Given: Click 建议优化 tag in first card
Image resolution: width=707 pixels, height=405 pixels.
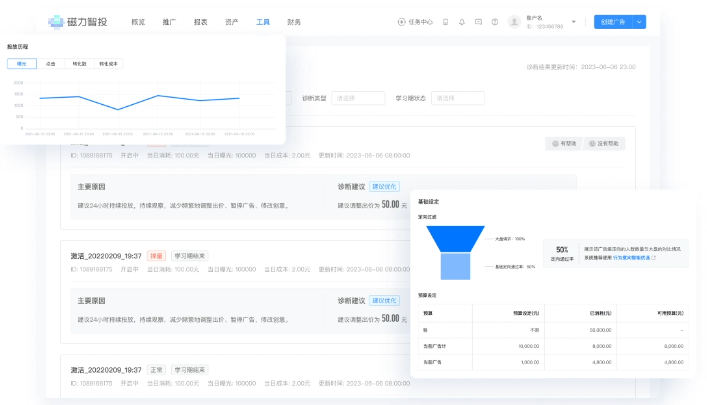Looking at the screenshot, I should click(384, 186).
